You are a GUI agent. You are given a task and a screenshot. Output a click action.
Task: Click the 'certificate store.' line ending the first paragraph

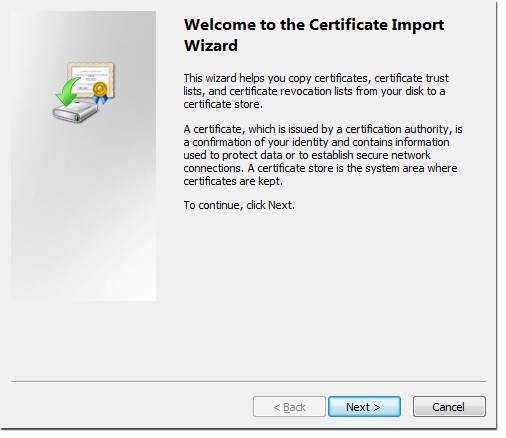pyautogui.click(x=223, y=104)
